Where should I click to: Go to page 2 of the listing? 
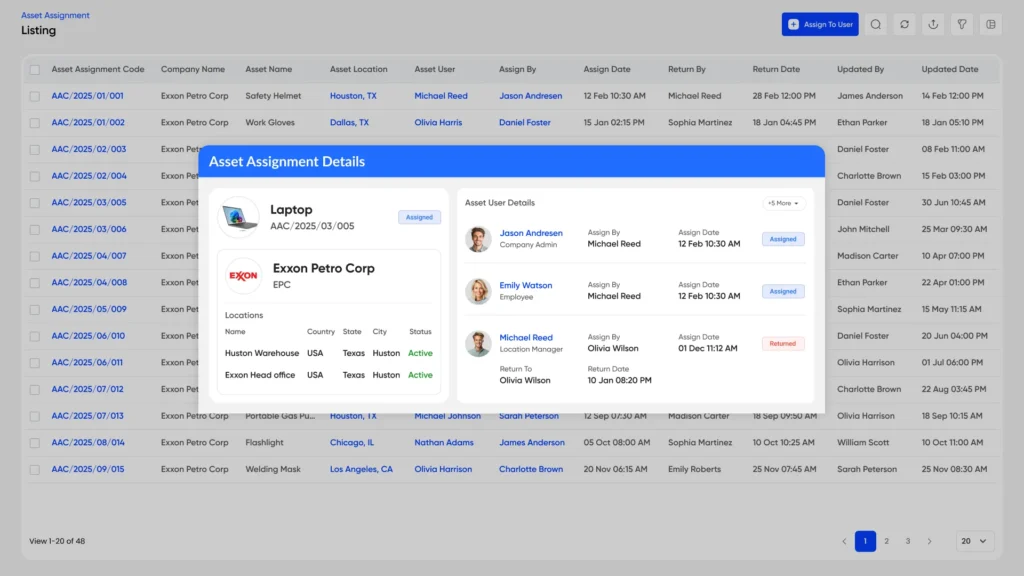point(886,541)
